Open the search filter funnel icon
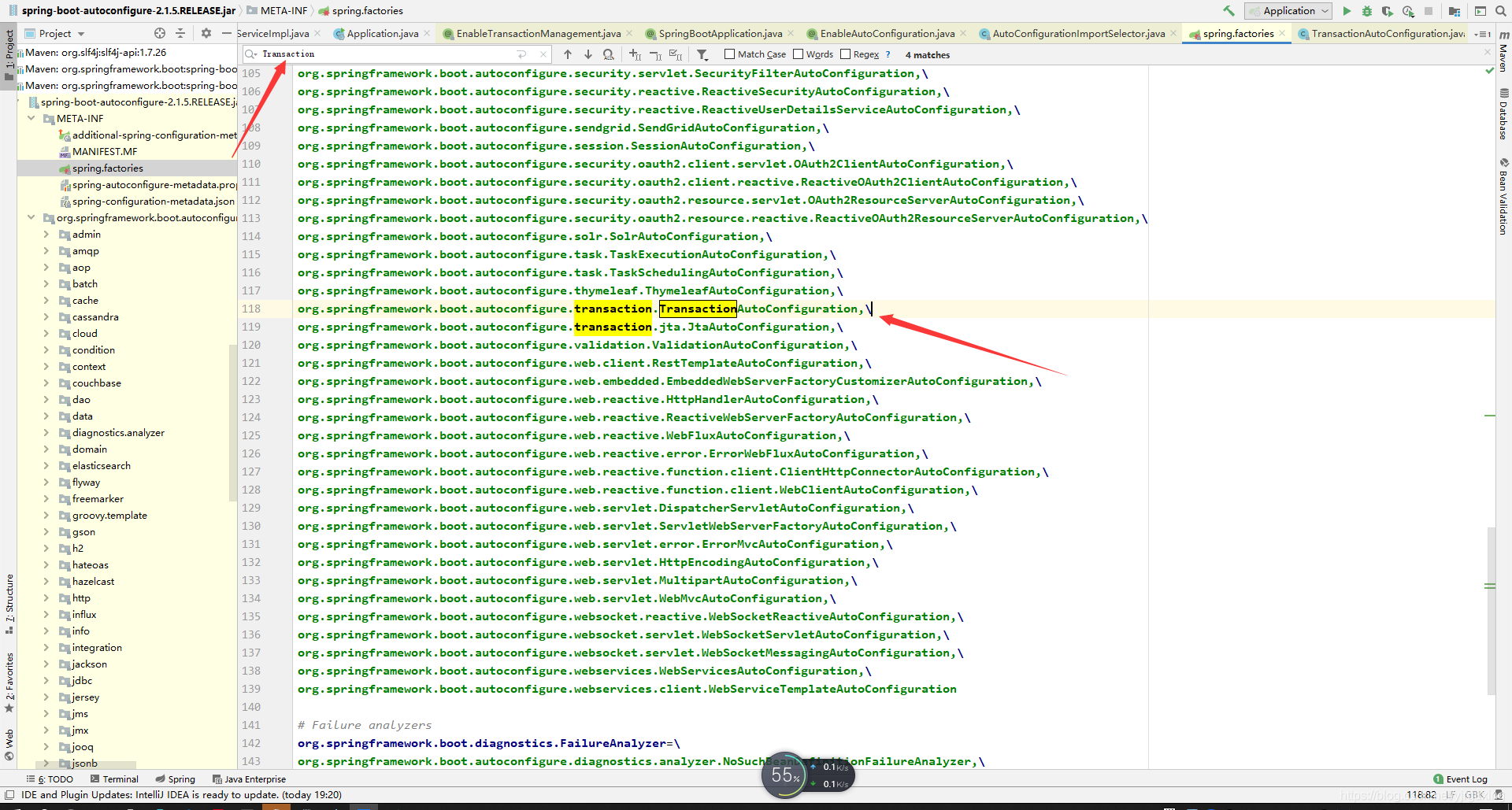The image size is (1512, 810). point(702,54)
